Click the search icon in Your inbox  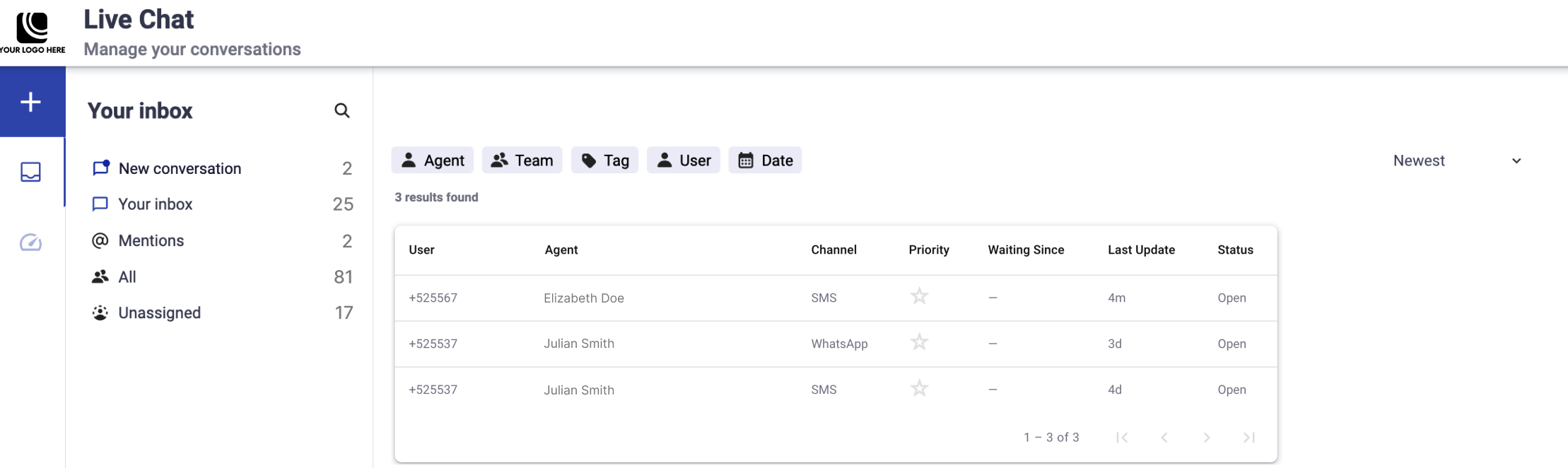pyautogui.click(x=342, y=110)
